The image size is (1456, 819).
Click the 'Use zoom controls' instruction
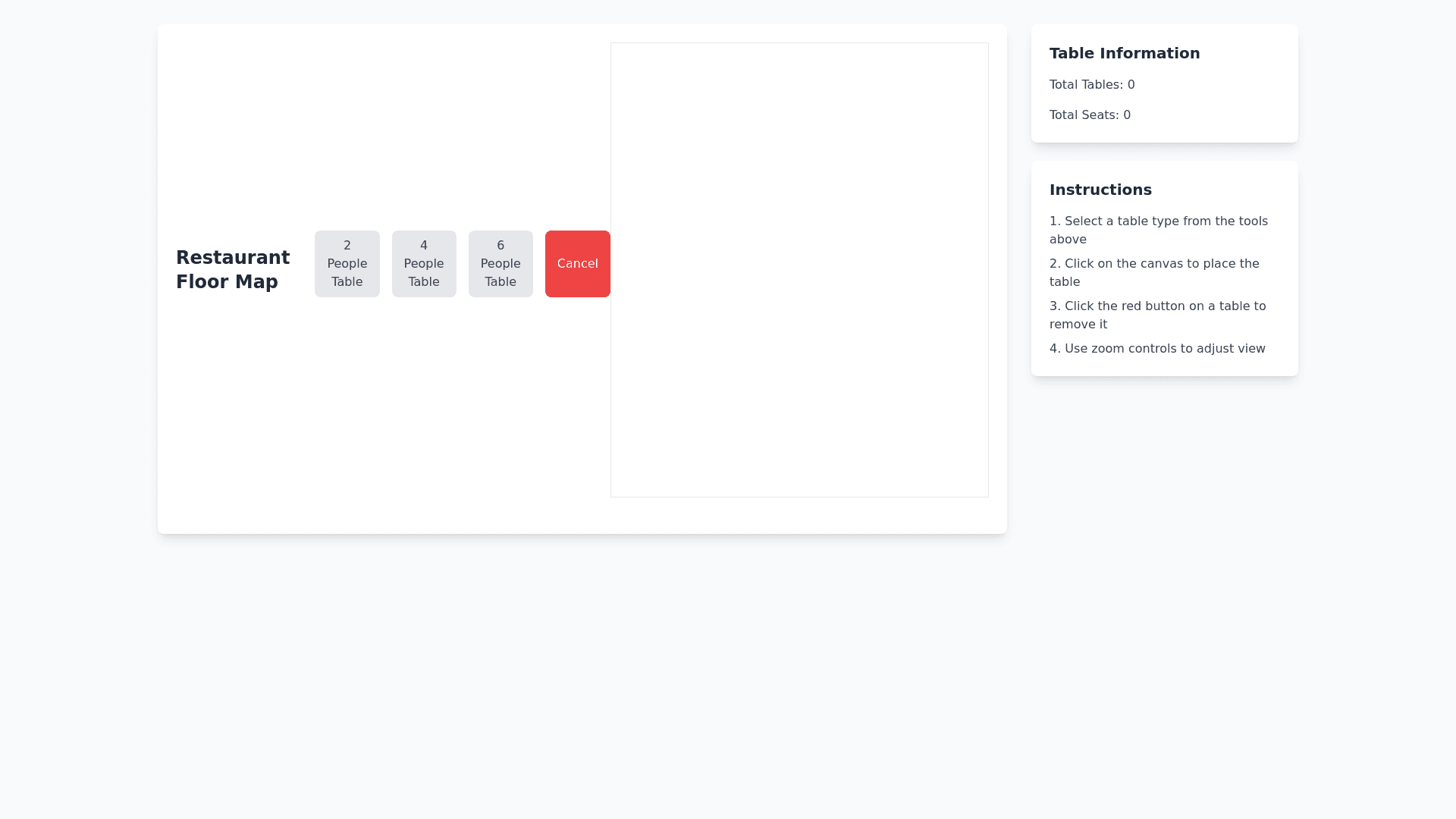[x=1156, y=349]
